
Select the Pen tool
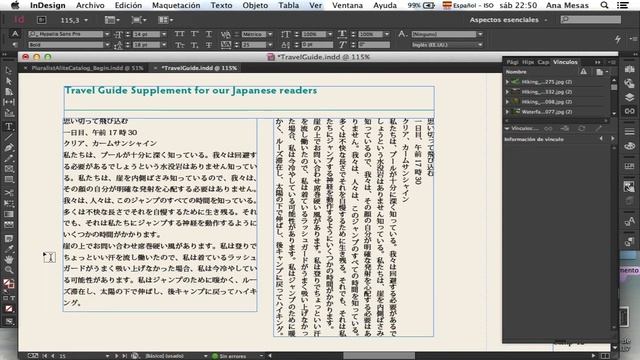click(x=9, y=148)
